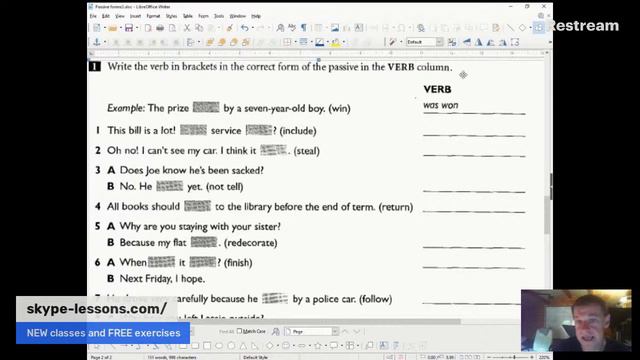
Task: Click the Anchor icon
Action: click(x=97, y=42)
